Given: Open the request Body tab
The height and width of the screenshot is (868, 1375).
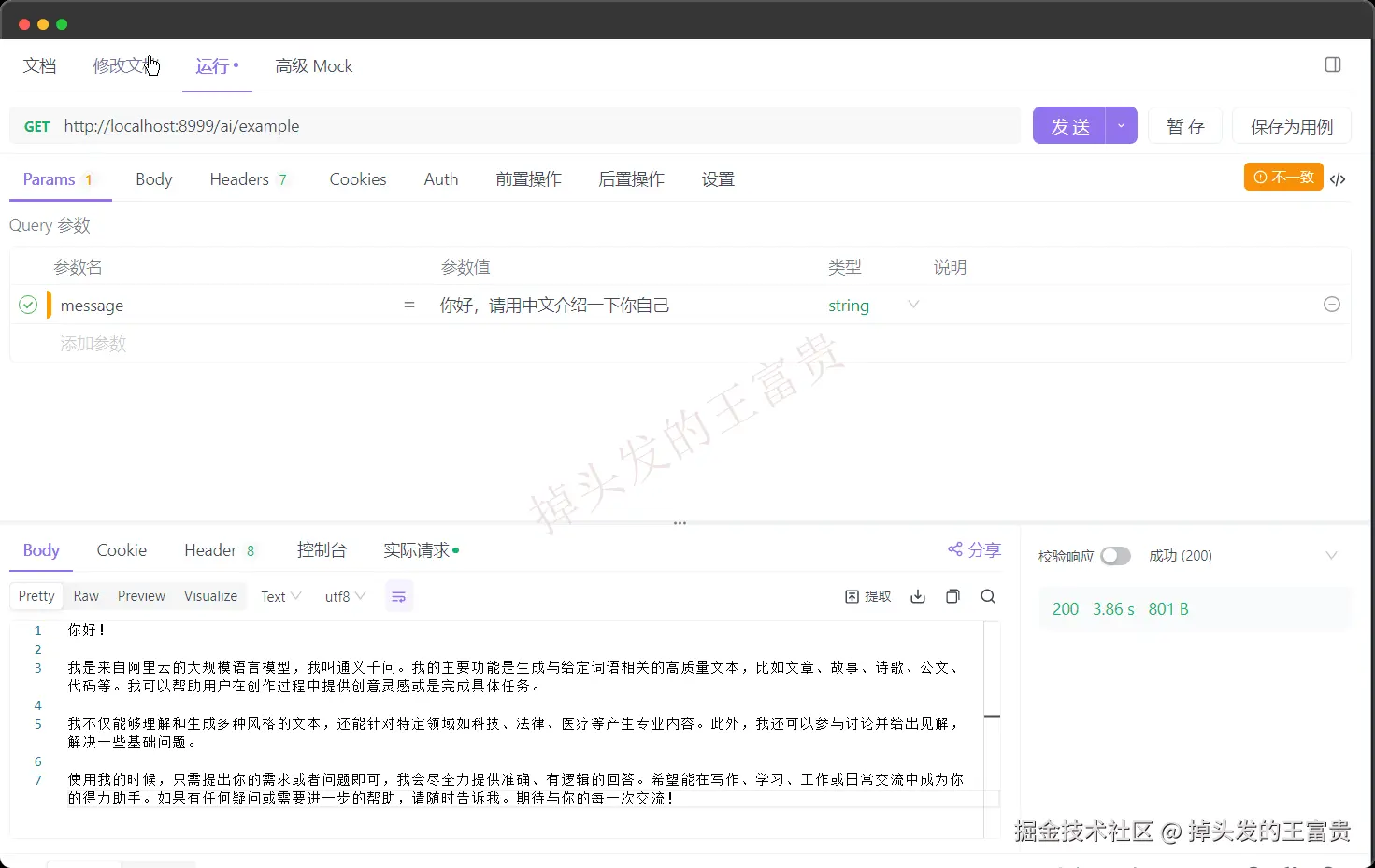Looking at the screenshot, I should [154, 178].
